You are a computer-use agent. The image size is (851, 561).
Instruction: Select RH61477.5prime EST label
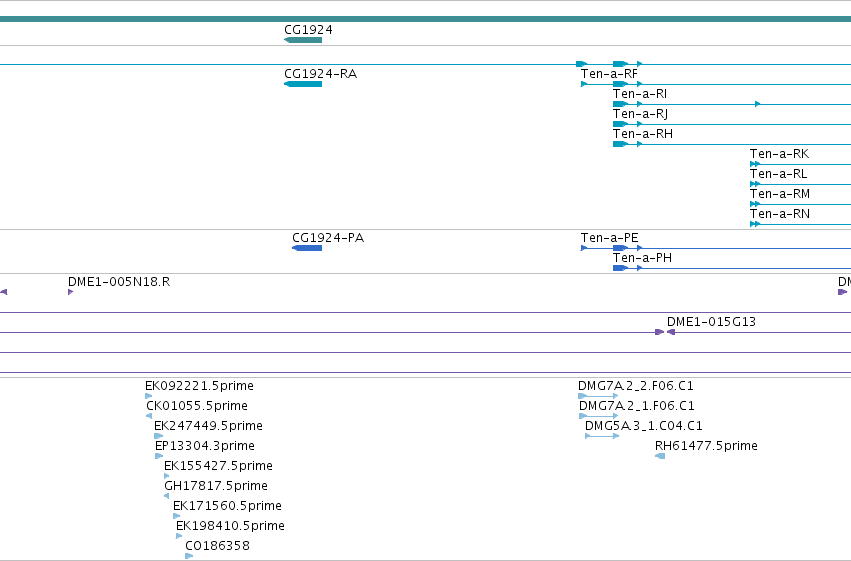pos(706,445)
